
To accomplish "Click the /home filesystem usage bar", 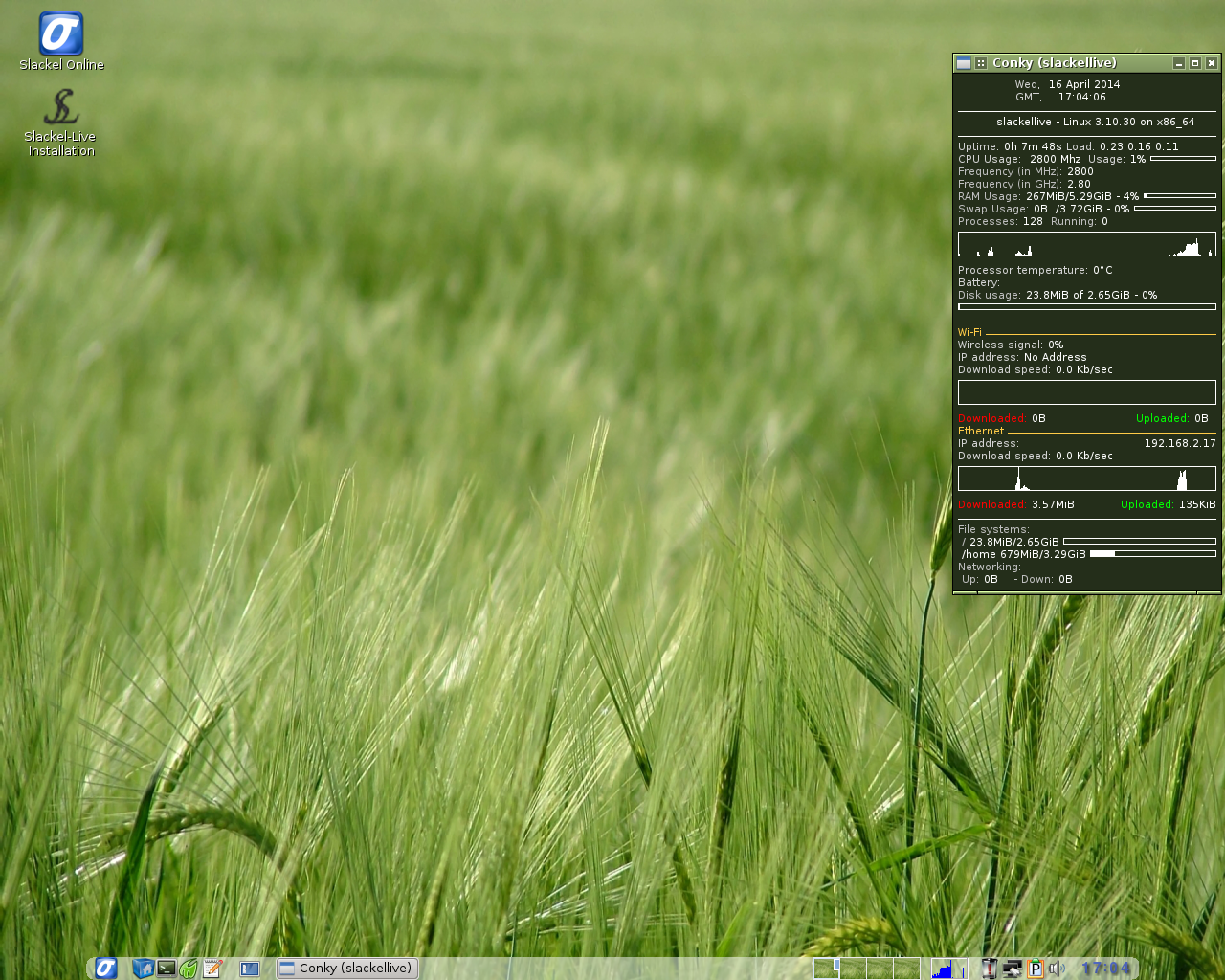I will click(x=1153, y=554).
